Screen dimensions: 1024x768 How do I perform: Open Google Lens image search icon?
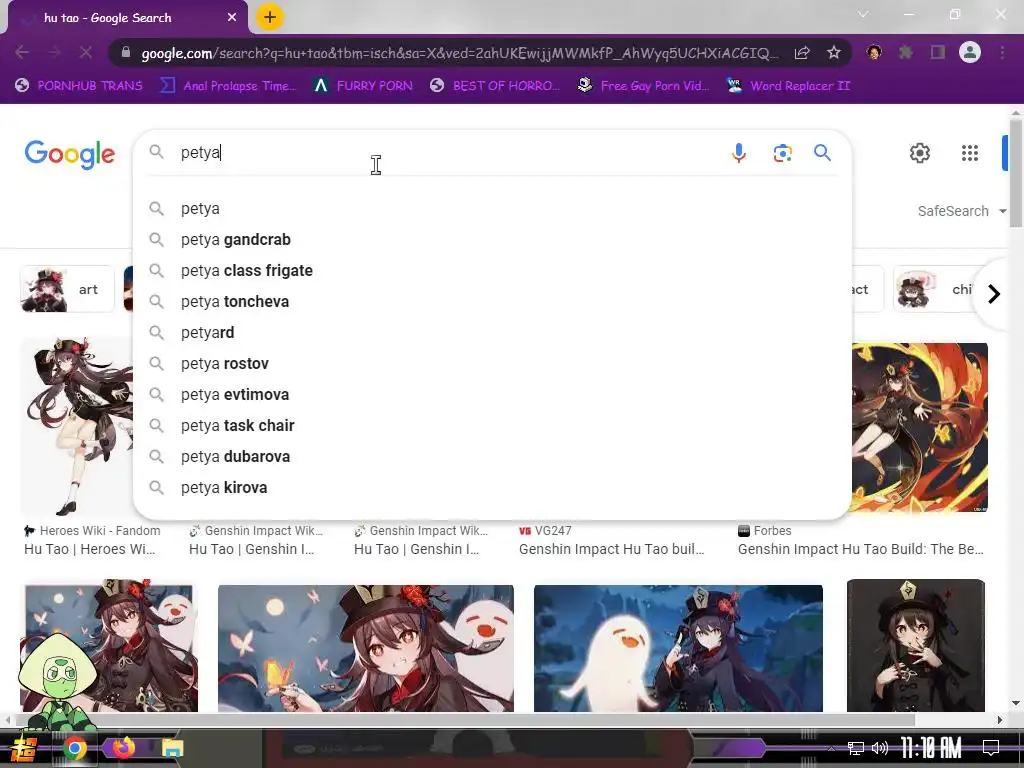(x=782, y=153)
